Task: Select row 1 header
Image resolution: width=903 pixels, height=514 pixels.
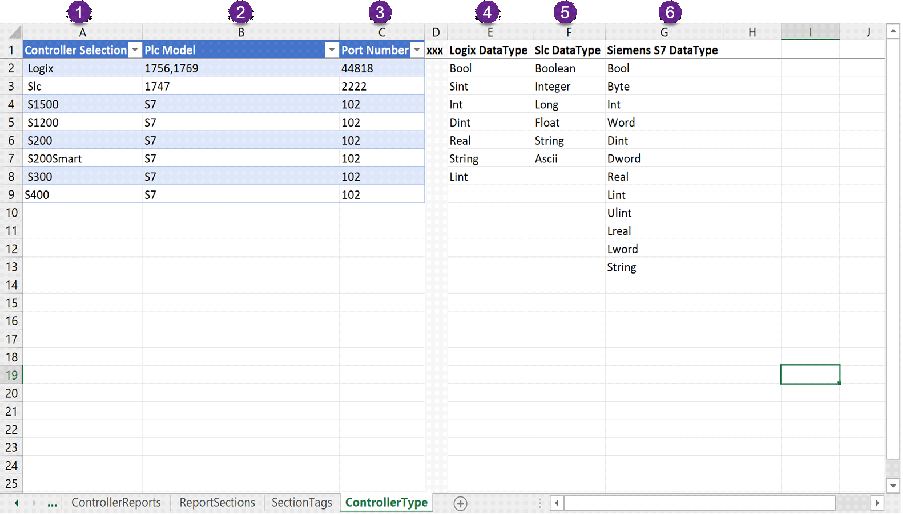Action: [11, 50]
